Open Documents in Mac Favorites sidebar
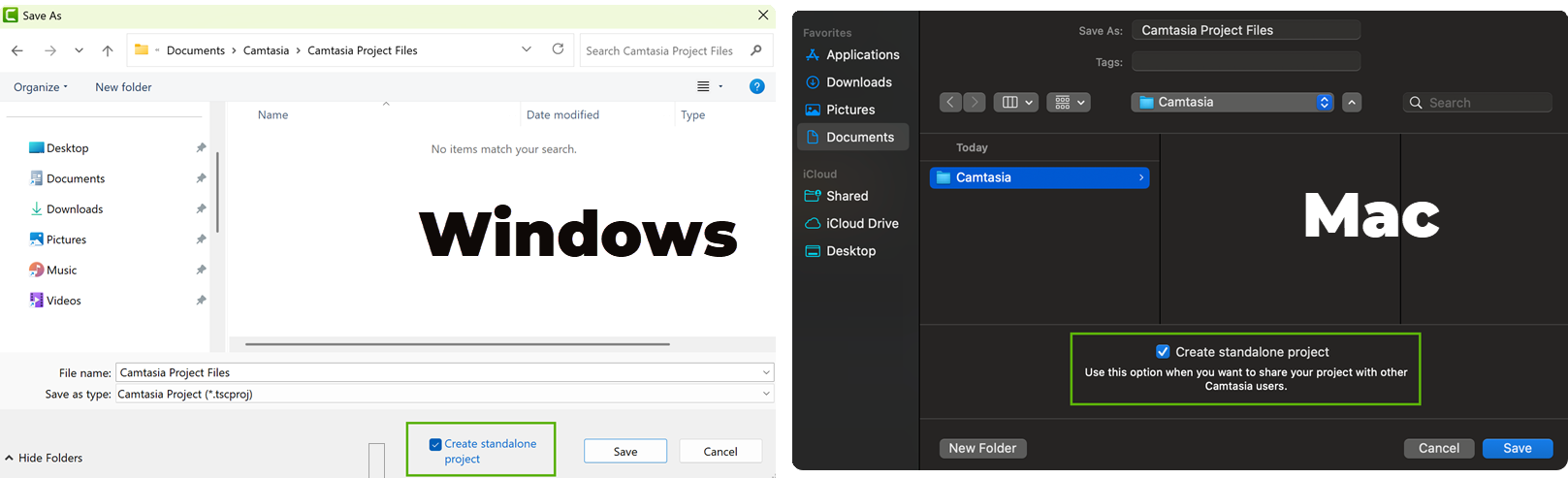The height and width of the screenshot is (478, 1568). (x=852, y=138)
